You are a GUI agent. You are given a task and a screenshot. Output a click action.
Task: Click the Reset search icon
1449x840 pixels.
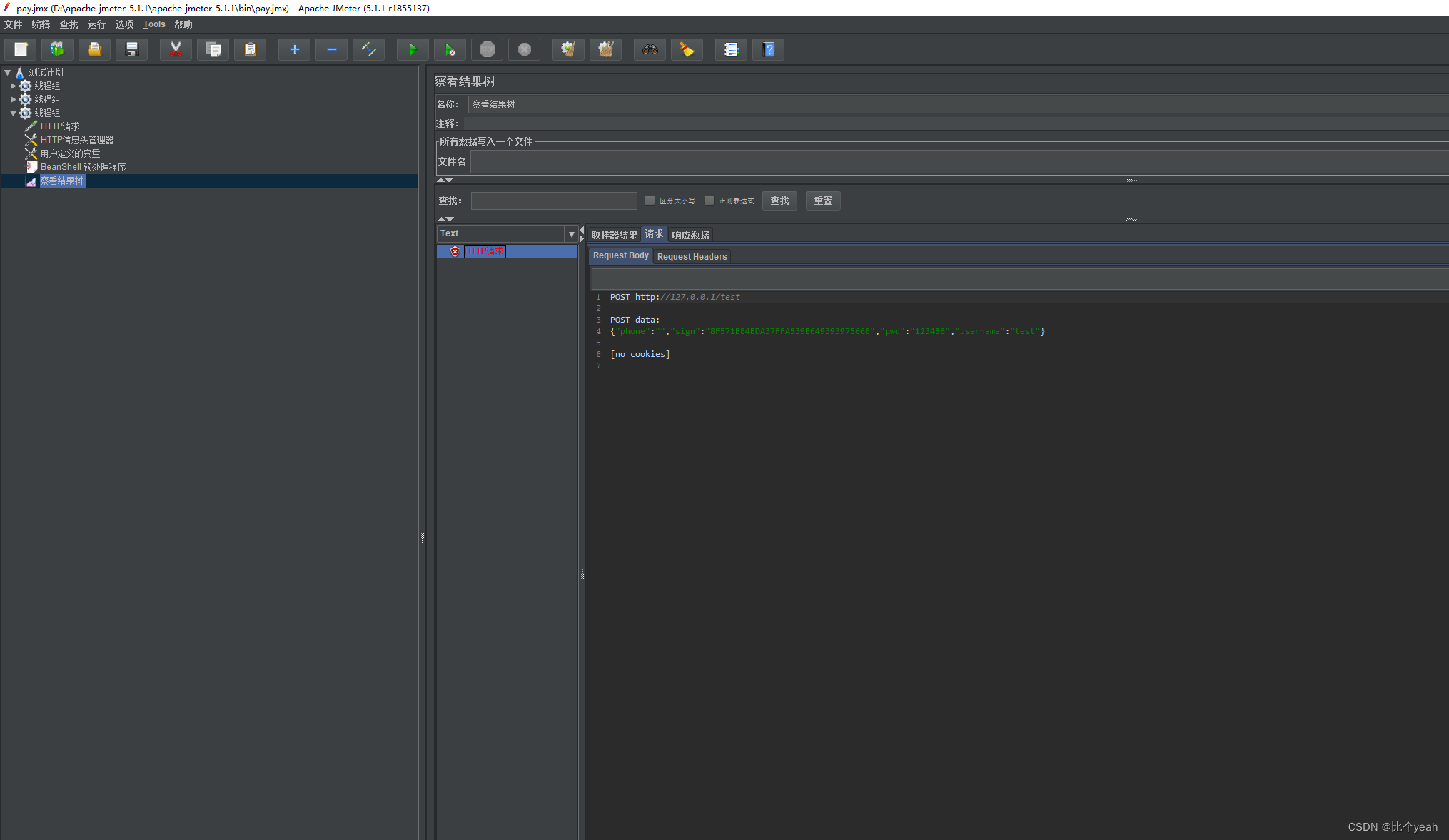coord(687,49)
